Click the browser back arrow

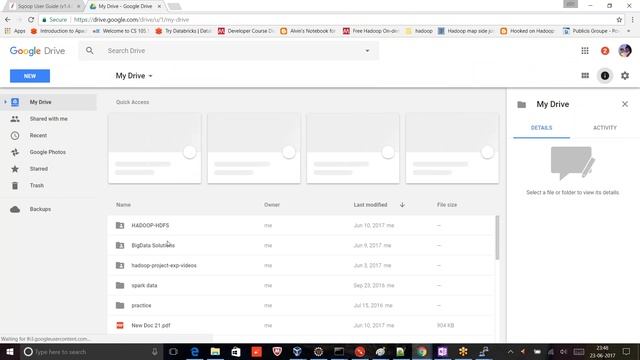(8, 20)
